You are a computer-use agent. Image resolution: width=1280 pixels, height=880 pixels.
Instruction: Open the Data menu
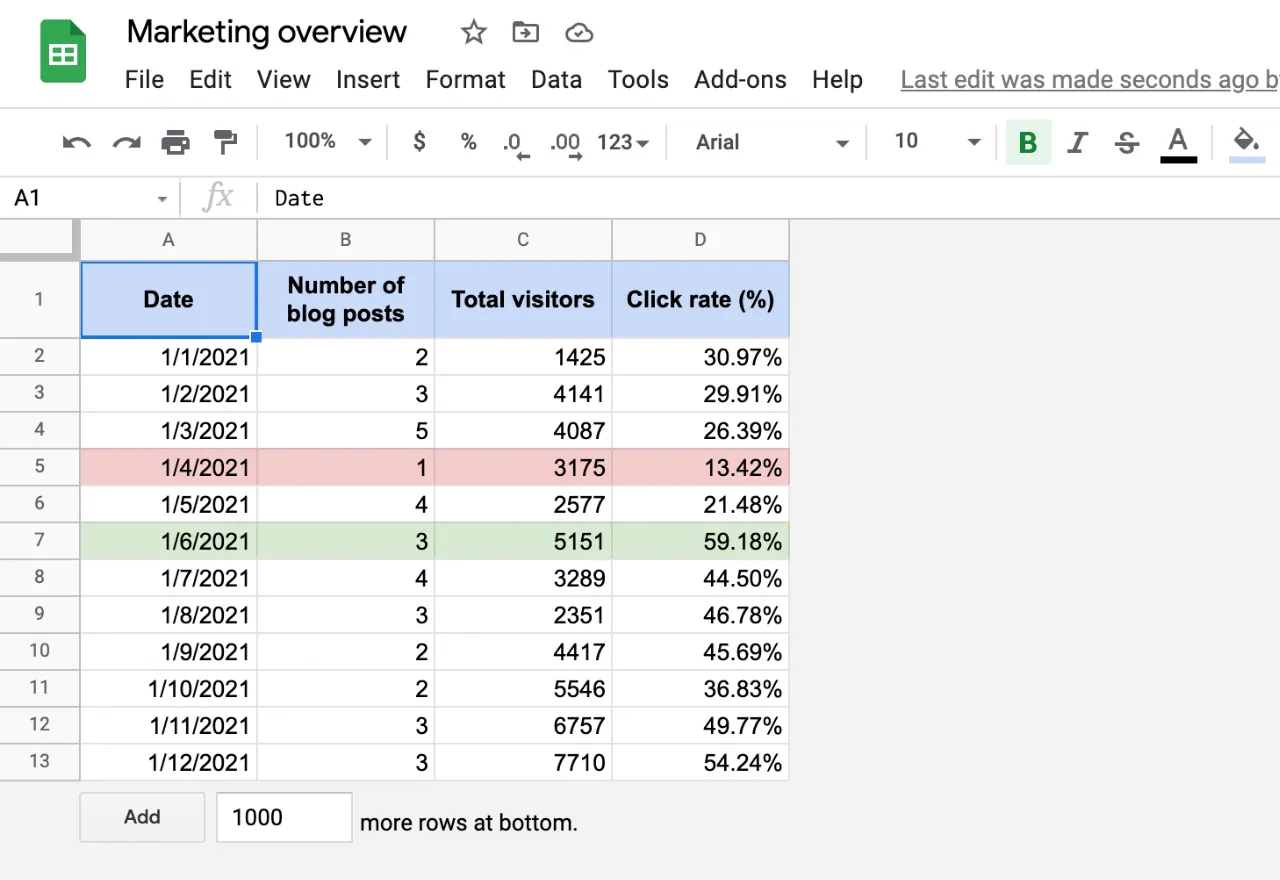557,79
